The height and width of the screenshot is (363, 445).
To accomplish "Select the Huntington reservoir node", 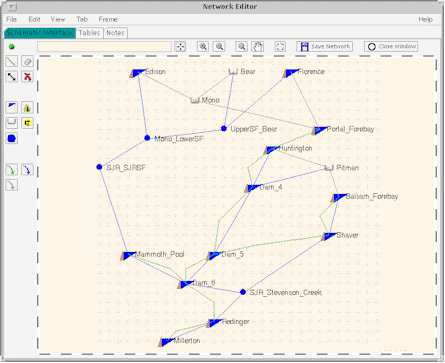I will tap(271, 150).
